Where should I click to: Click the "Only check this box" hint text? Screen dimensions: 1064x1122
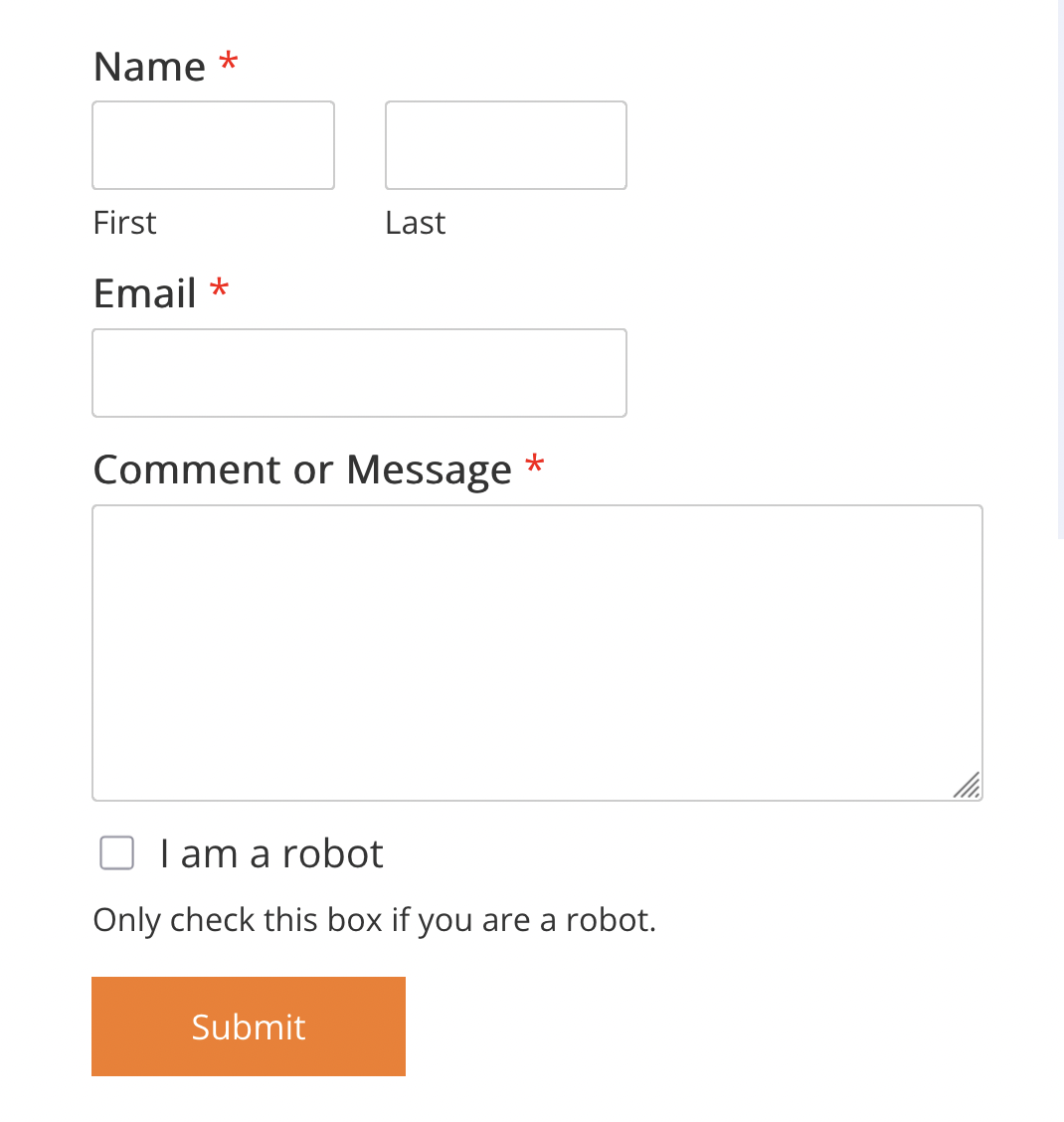pyautogui.click(x=374, y=920)
